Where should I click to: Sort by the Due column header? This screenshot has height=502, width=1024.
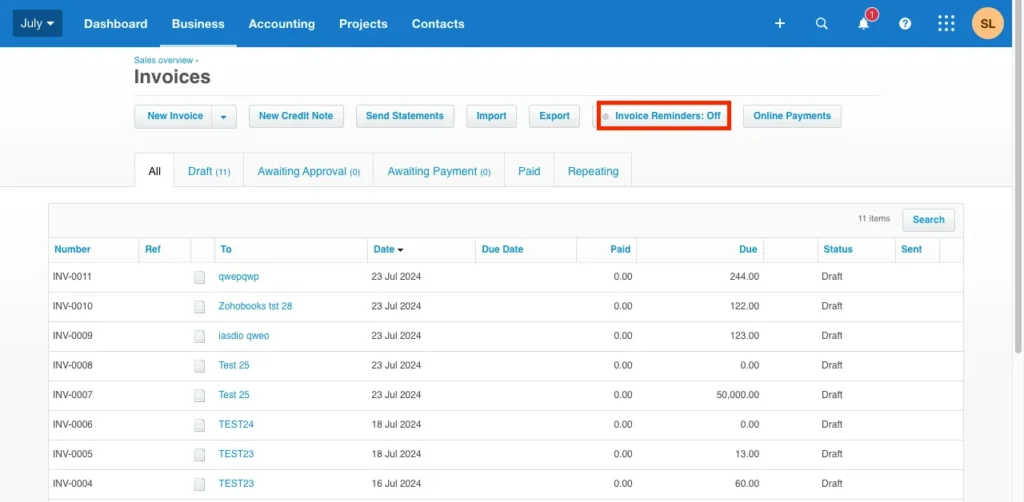[748, 249]
